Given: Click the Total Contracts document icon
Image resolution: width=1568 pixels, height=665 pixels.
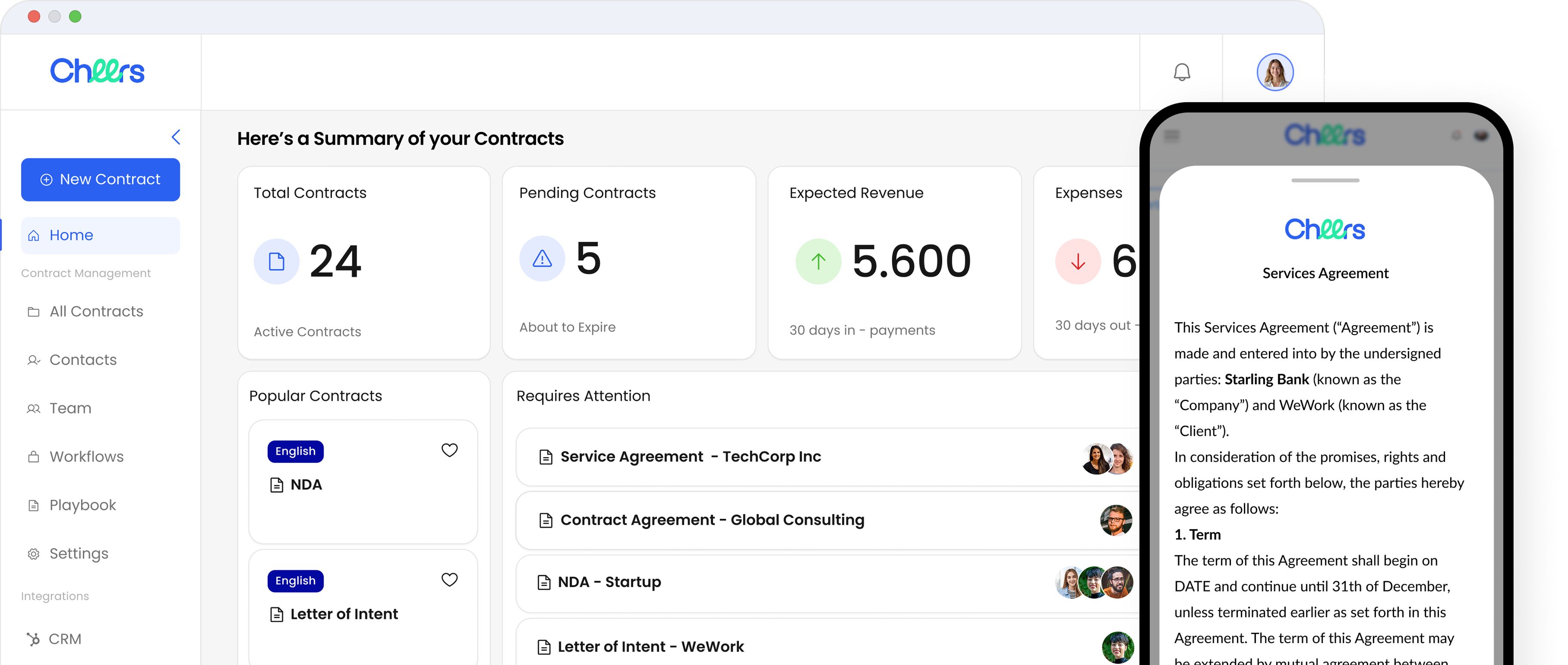Looking at the screenshot, I should [276, 262].
